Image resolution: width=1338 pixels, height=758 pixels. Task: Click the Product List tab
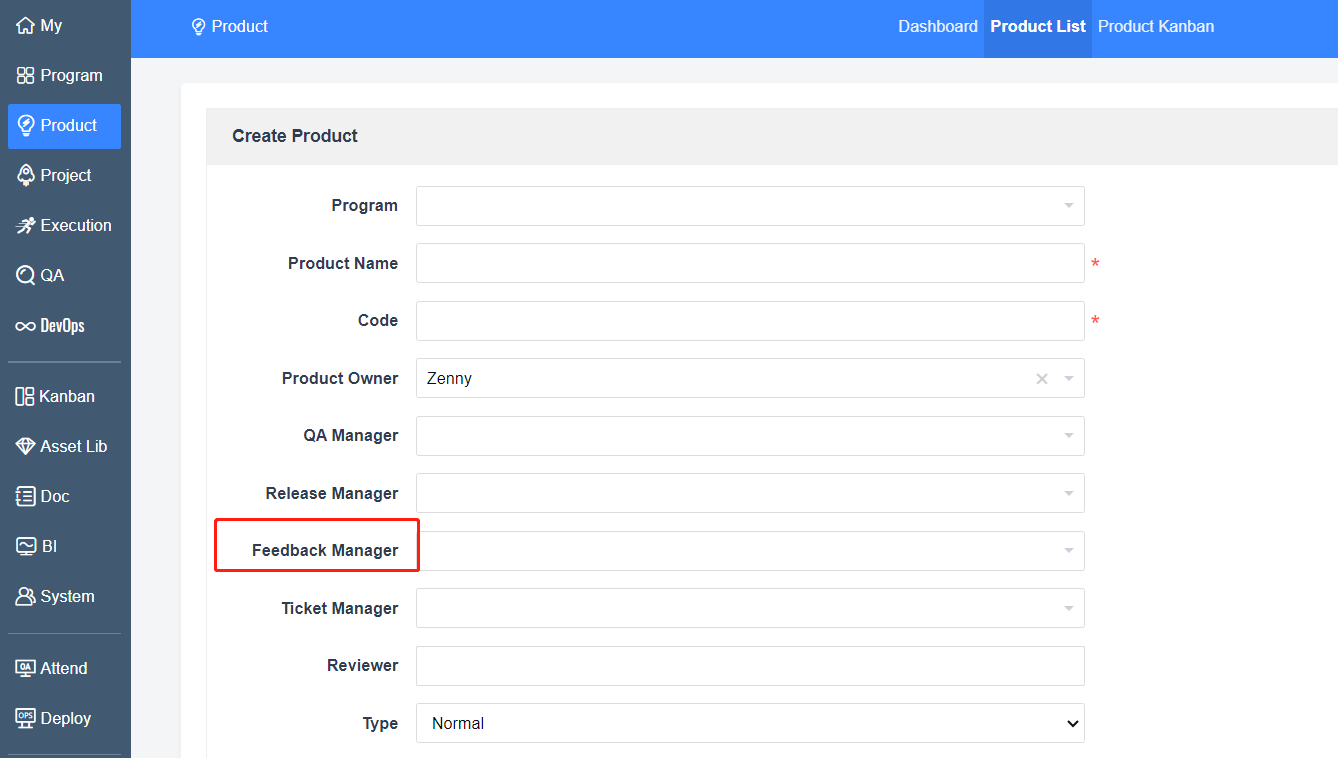(x=1037, y=27)
